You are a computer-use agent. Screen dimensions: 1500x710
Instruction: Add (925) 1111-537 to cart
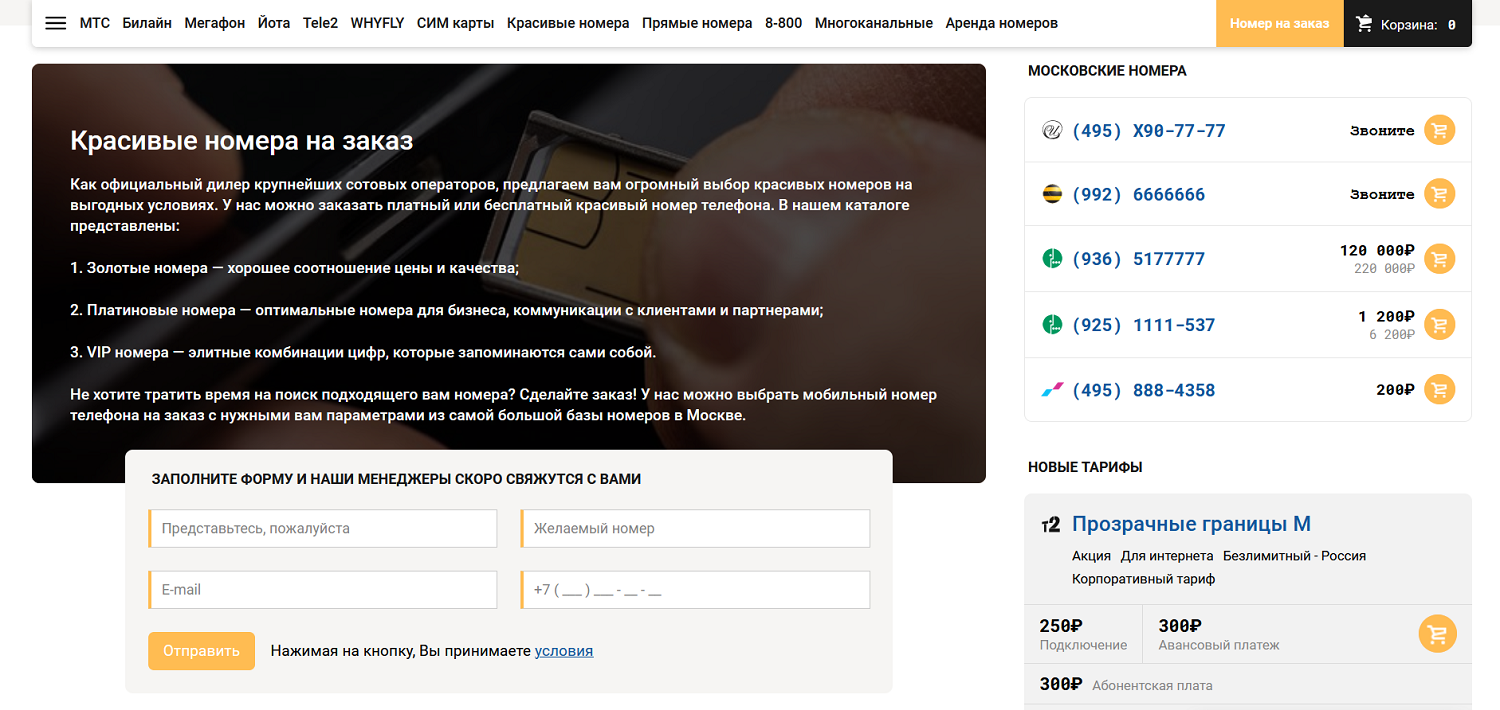coord(1439,325)
